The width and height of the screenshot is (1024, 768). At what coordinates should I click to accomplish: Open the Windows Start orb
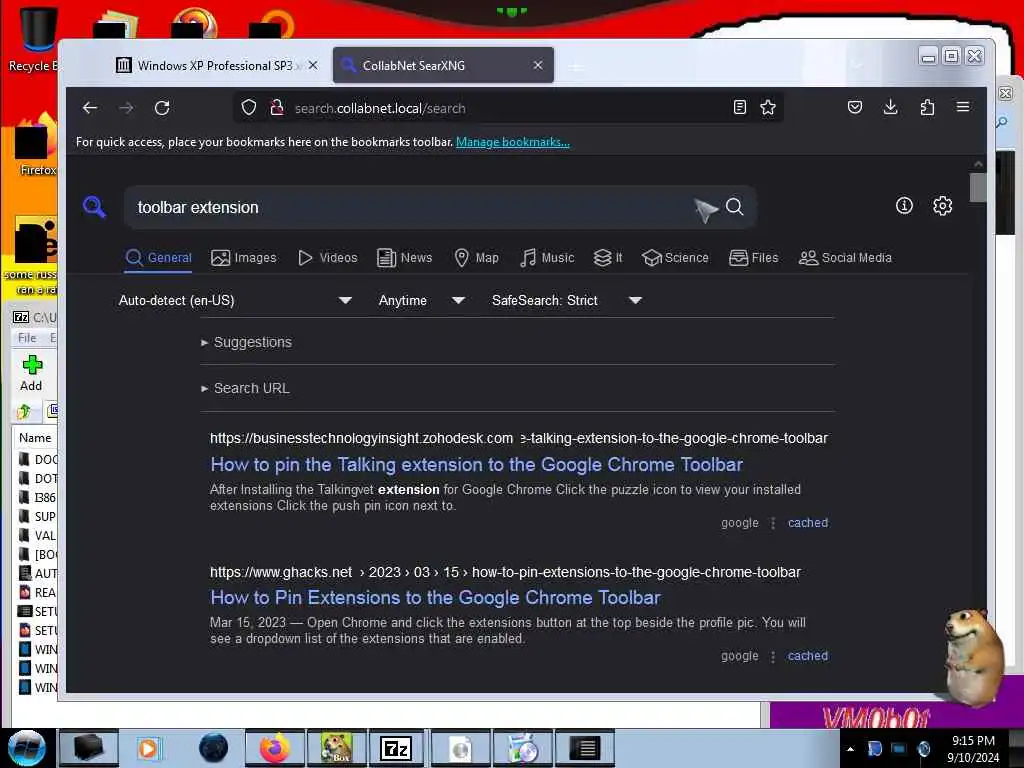26,748
